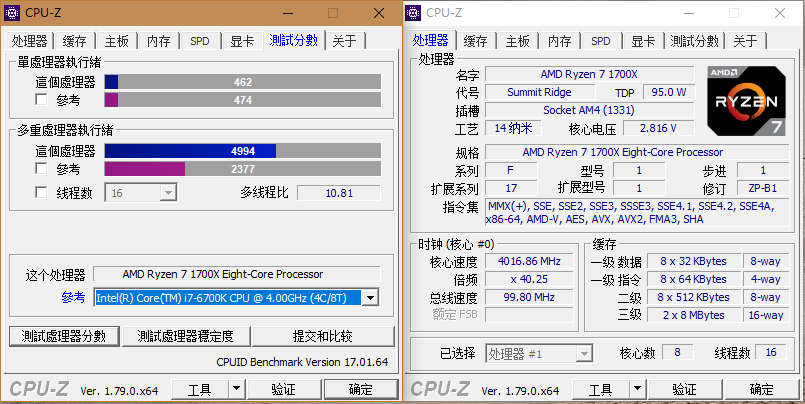
Task: Click 扩展系列 value 17
Action: pyautogui.click(x=511, y=188)
